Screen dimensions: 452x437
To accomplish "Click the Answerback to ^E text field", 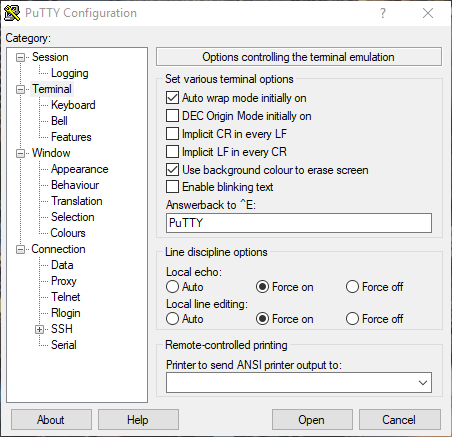I will point(299,223).
